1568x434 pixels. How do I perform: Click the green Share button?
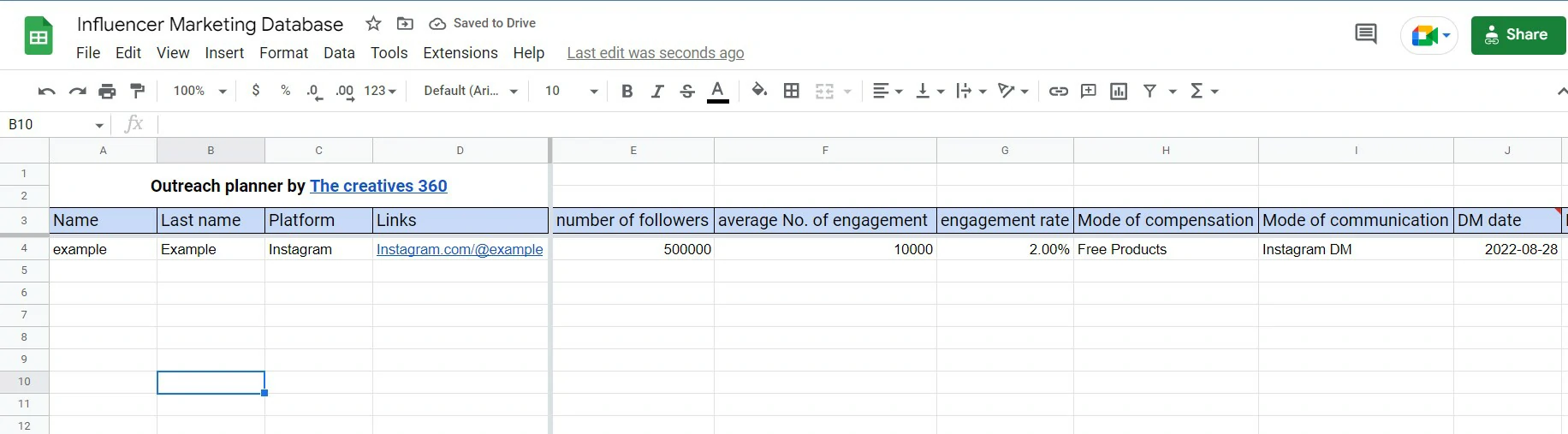point(1518,35)
